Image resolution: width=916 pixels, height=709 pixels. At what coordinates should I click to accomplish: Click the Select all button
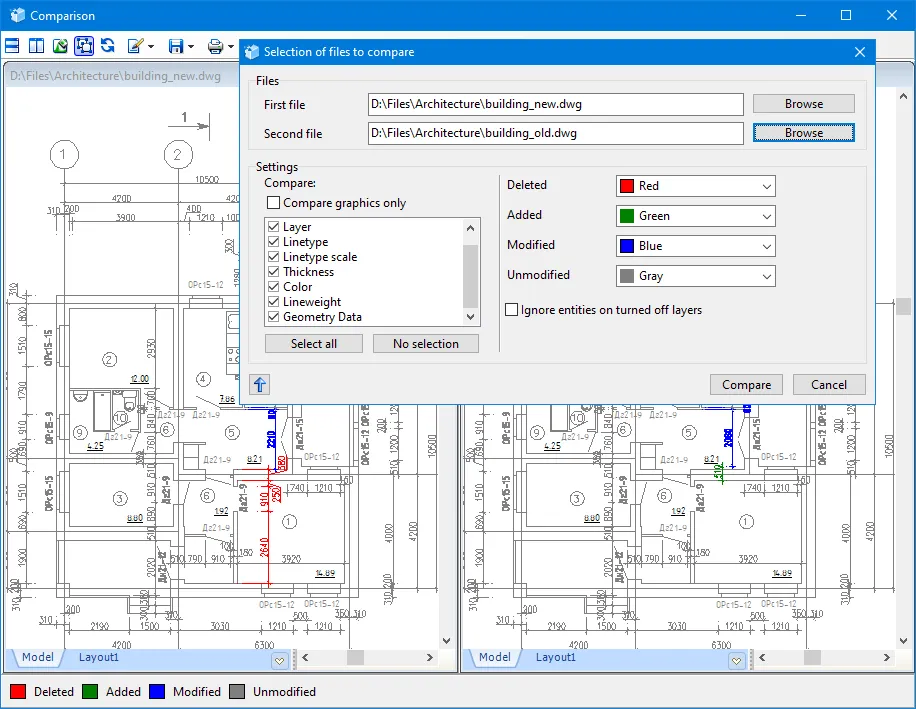(x=314, y=343)
